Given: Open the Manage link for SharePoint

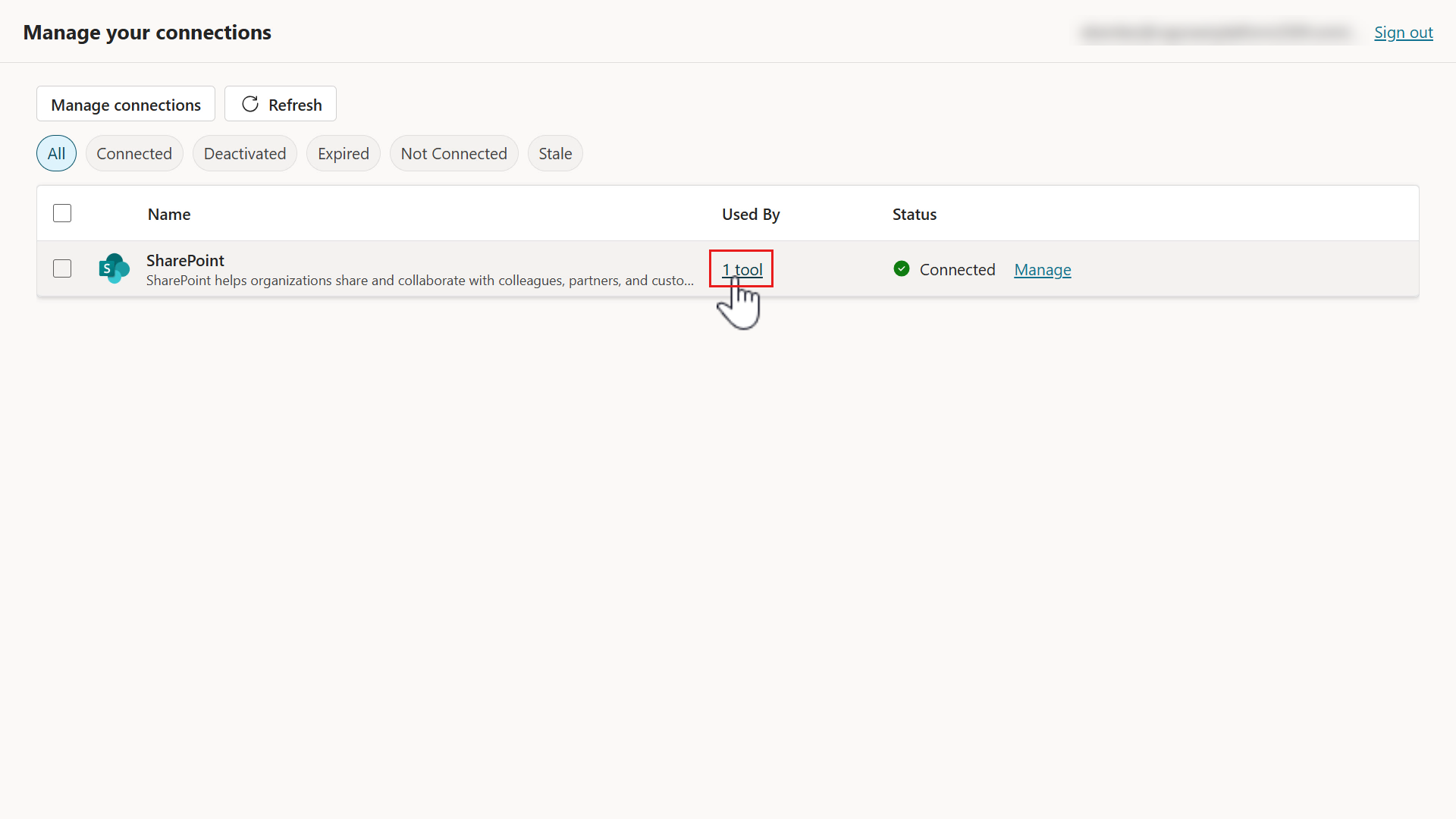Looking at the screenshot, I should pos(1042,269).
